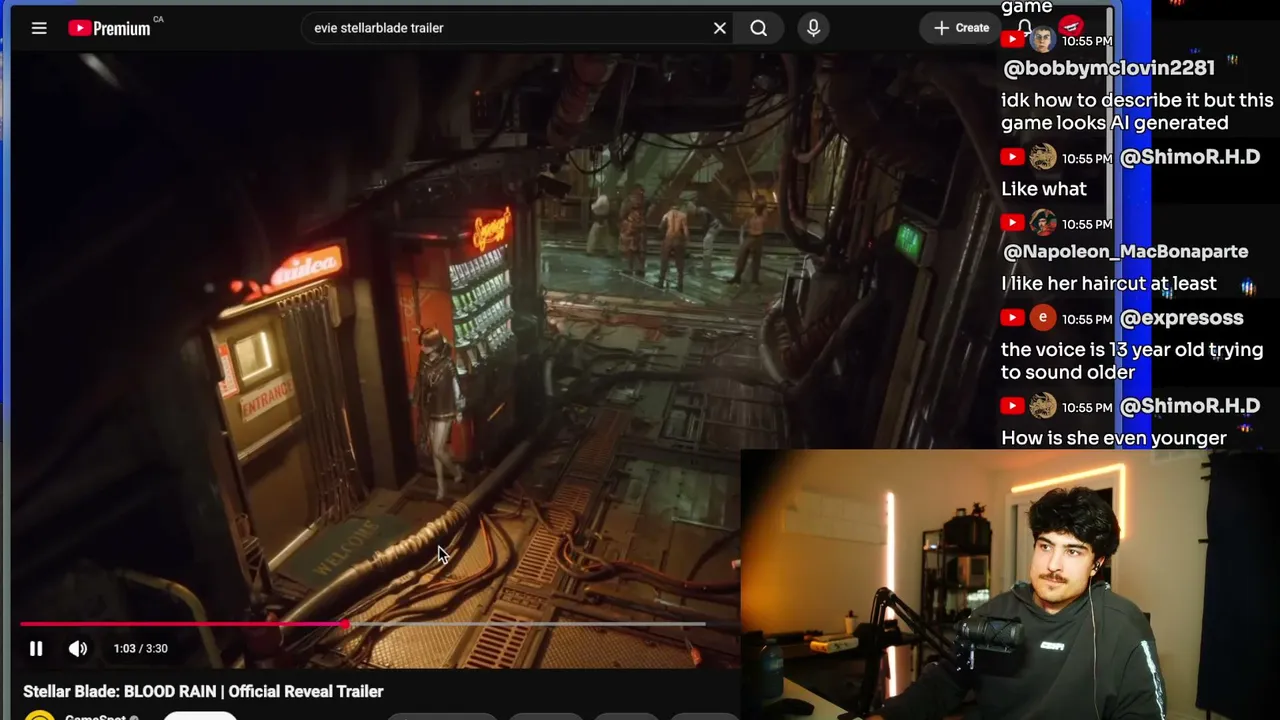This screenshot has height=720, width=1280.
Task: Open the notifications bell
Action: (1025, 27)
